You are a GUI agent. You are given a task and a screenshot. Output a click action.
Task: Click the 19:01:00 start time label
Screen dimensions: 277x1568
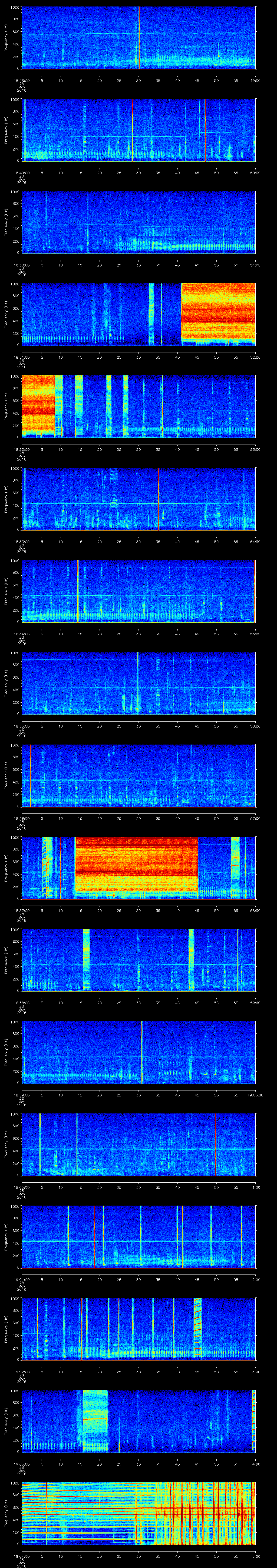(21, 1279)
